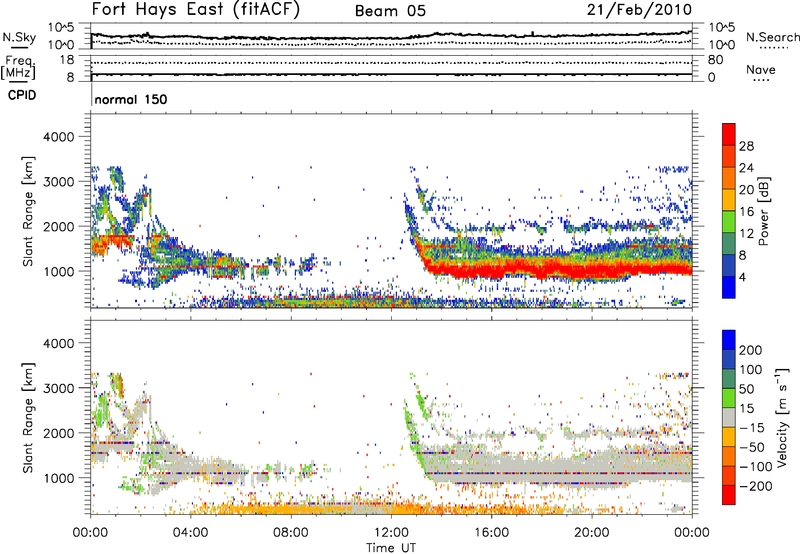Select the 'Beam 05' label
The image size is (800, 554).
click(390, 11)
